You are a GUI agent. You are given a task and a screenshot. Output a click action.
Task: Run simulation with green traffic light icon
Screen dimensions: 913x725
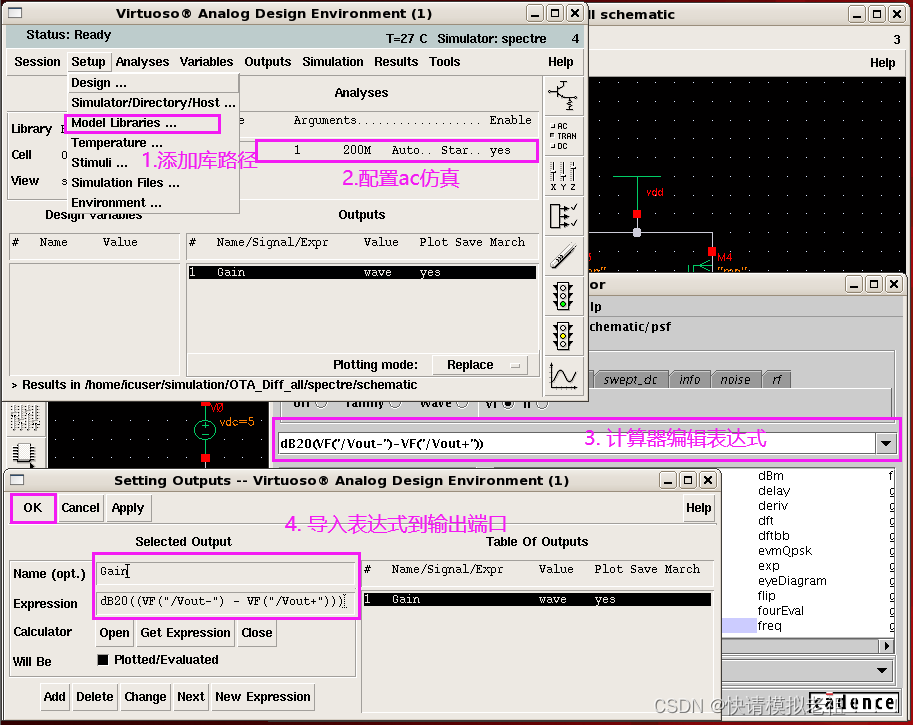coord(563,296)
